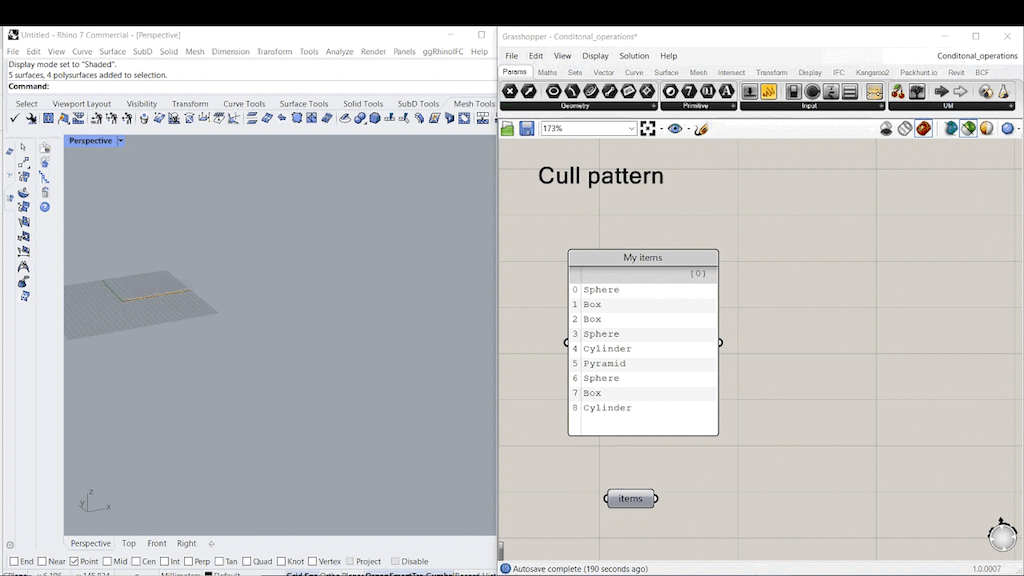Click the Boolean Toggle icon in Input panel
Image resolution: width=1024 pixels, height=576 pixels.
coord(793,91)
